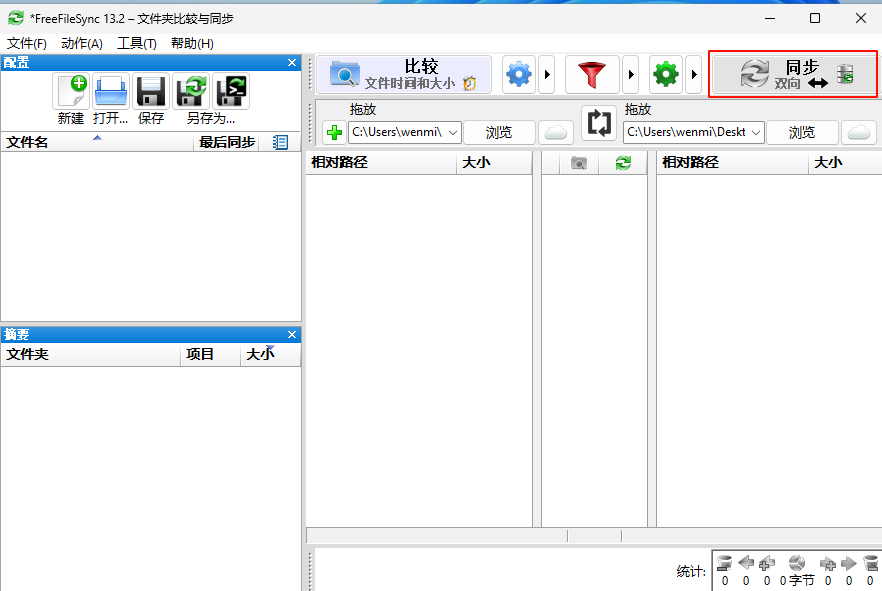Image resolution: width=882 pixels, height=591 pixels.
Task: Click left grid 大小 header
Action: coord(494,163)
